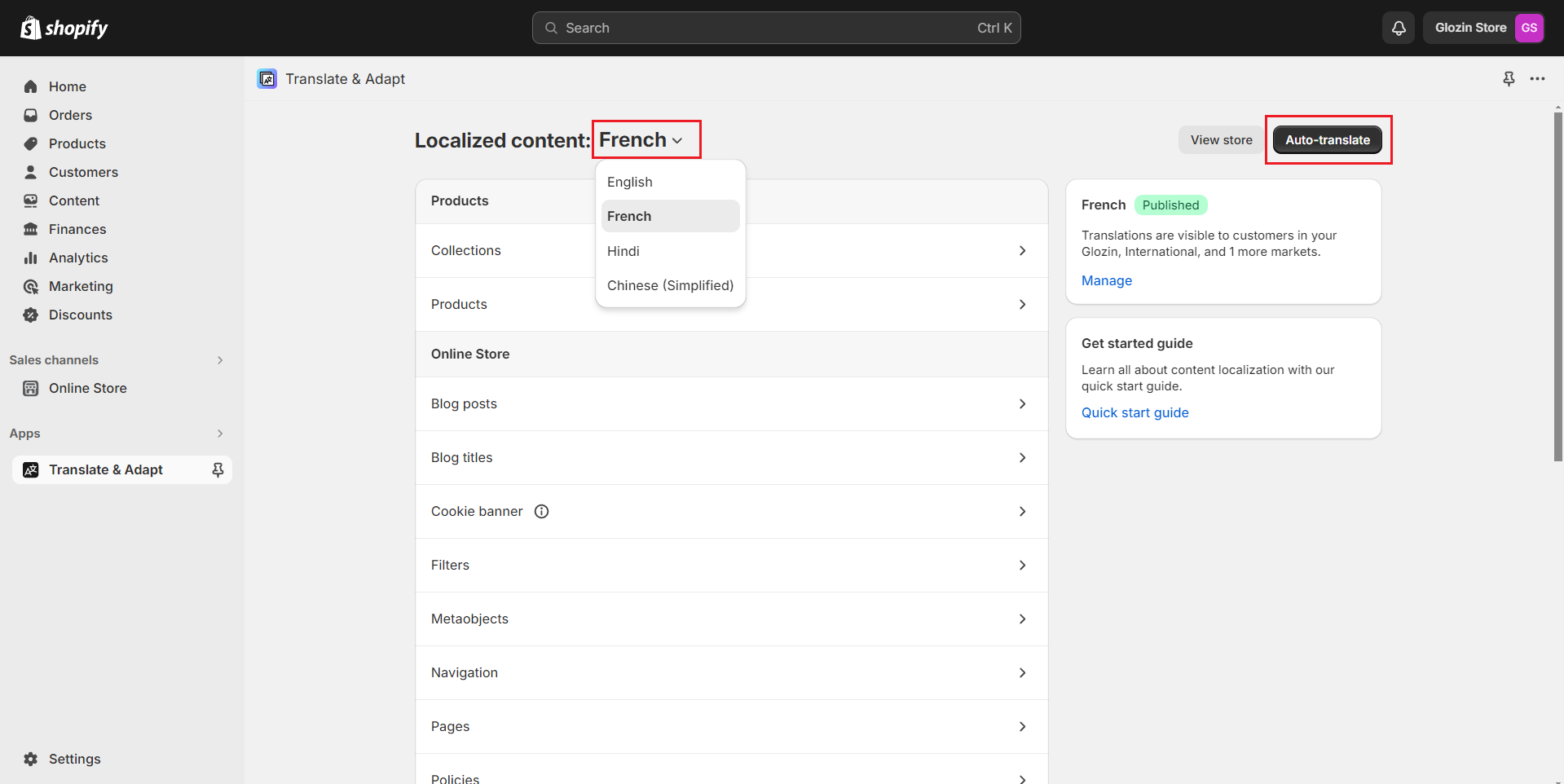Viewport: 1564px width, 784px height.
Task: Unpin Translate & Adapt in sidebar
Action: 218,469
